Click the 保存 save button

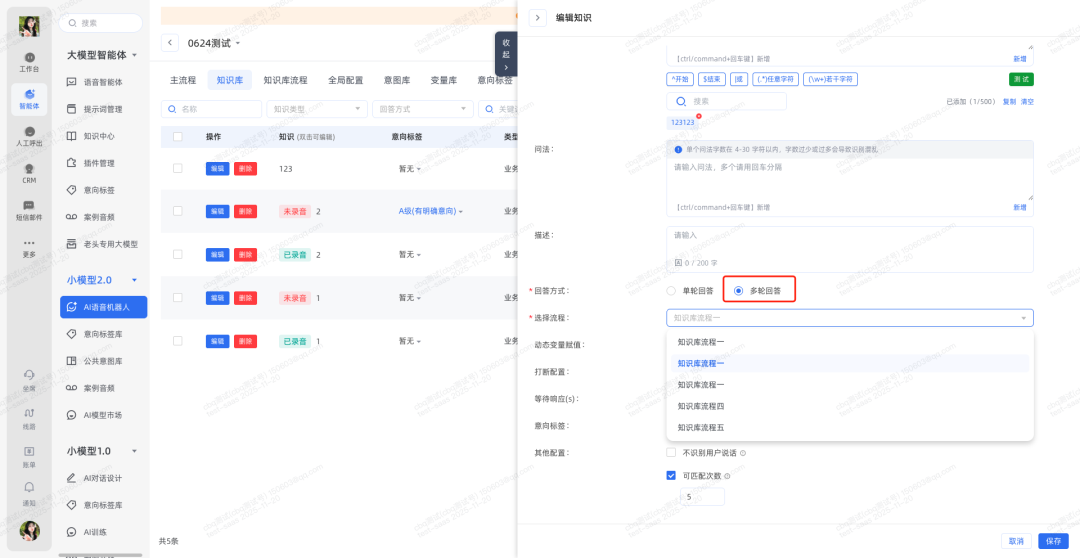point(1053,541)
